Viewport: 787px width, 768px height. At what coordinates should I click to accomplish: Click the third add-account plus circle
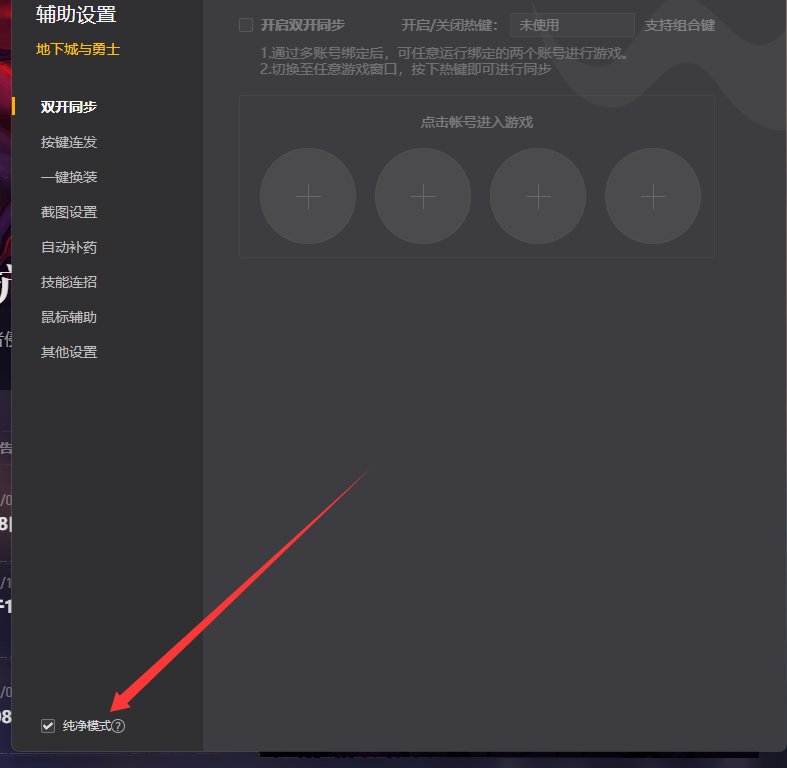click(538, 197)
